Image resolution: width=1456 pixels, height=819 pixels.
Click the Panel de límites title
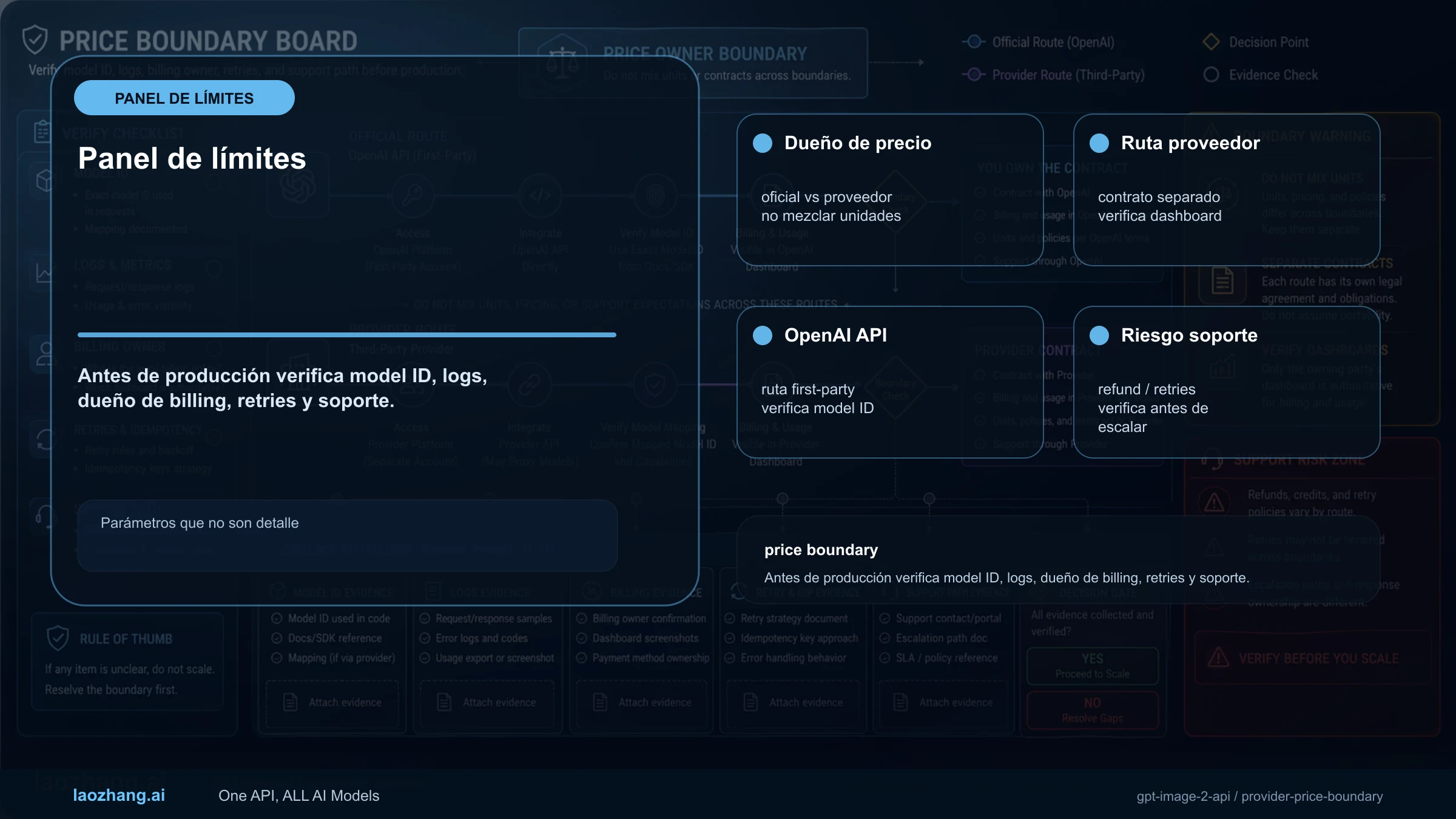[x=192, y=159]
